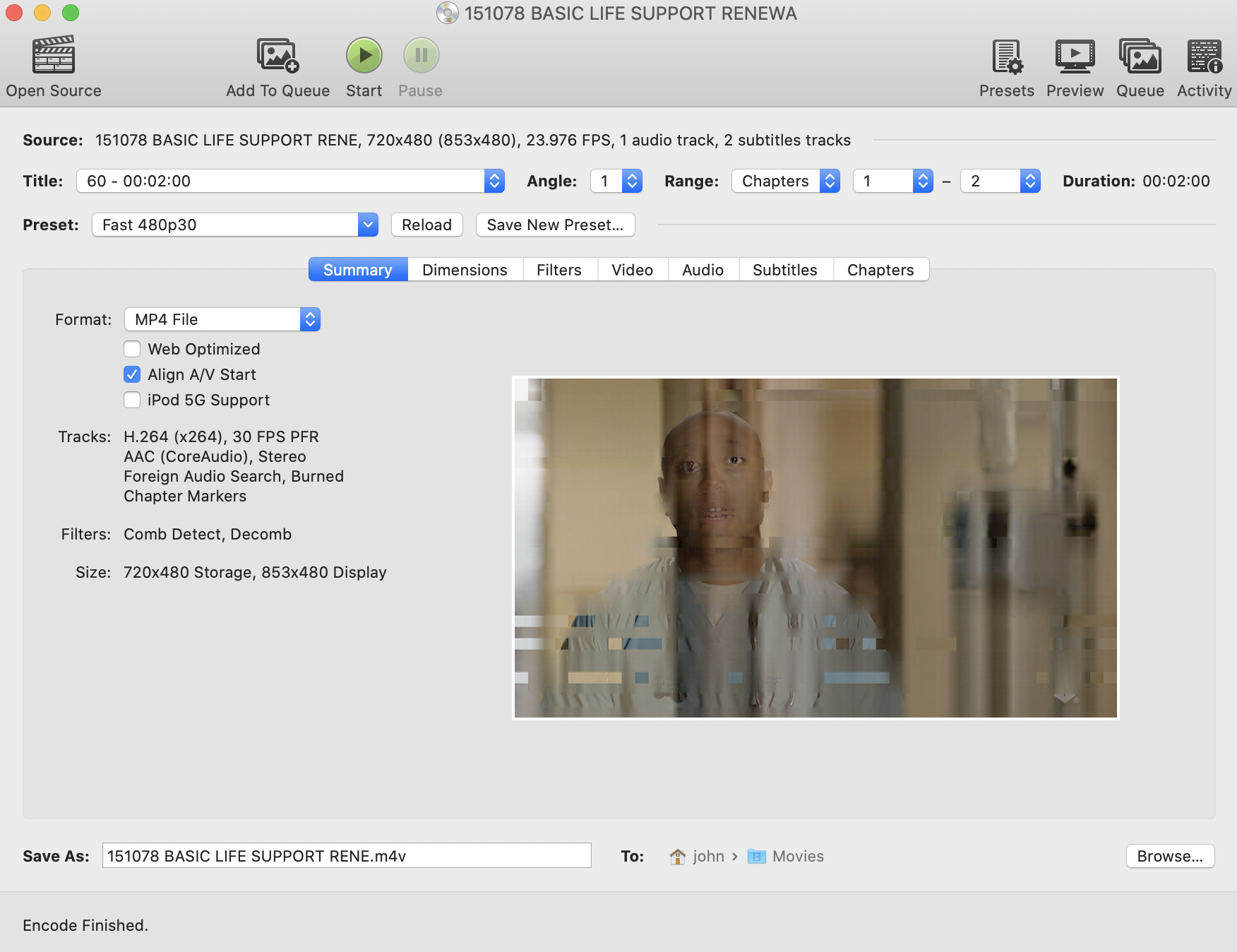Click the Save As filename field
The width and height of the screenshot is (1237, 952).
[x=347, y=856]
